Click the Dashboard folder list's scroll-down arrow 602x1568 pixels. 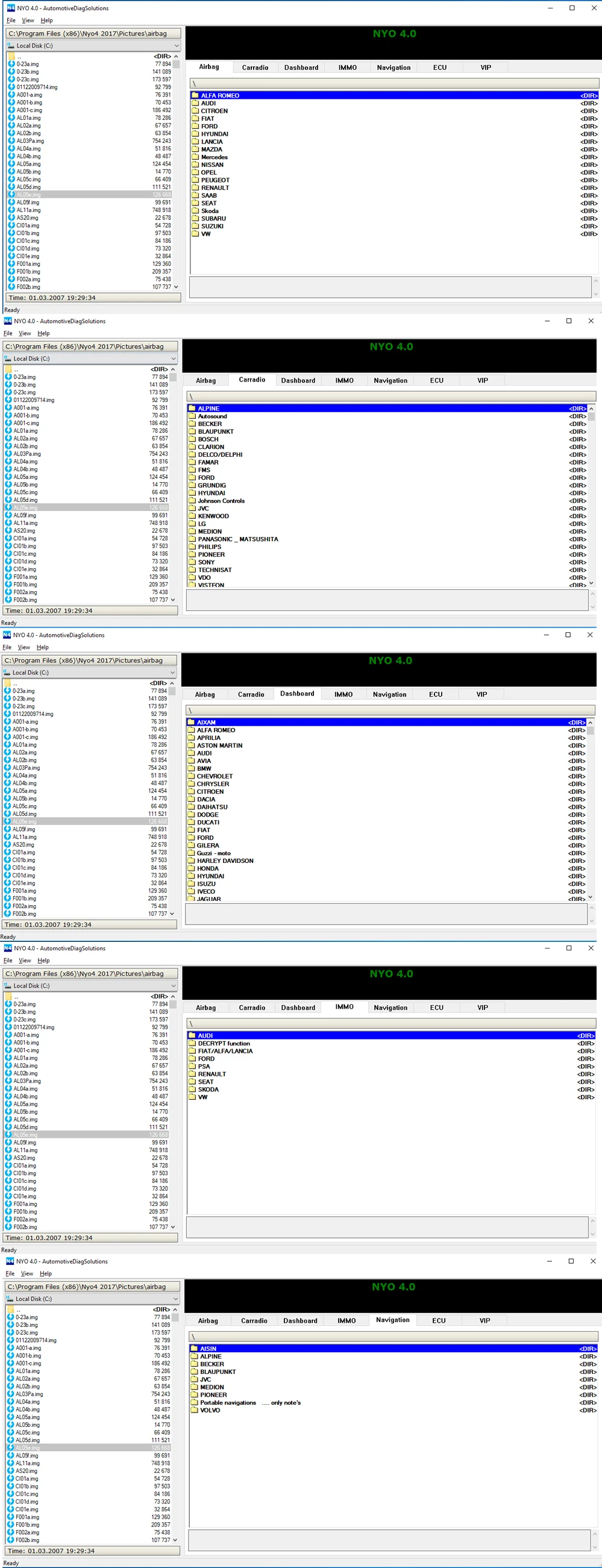(591, 897)
